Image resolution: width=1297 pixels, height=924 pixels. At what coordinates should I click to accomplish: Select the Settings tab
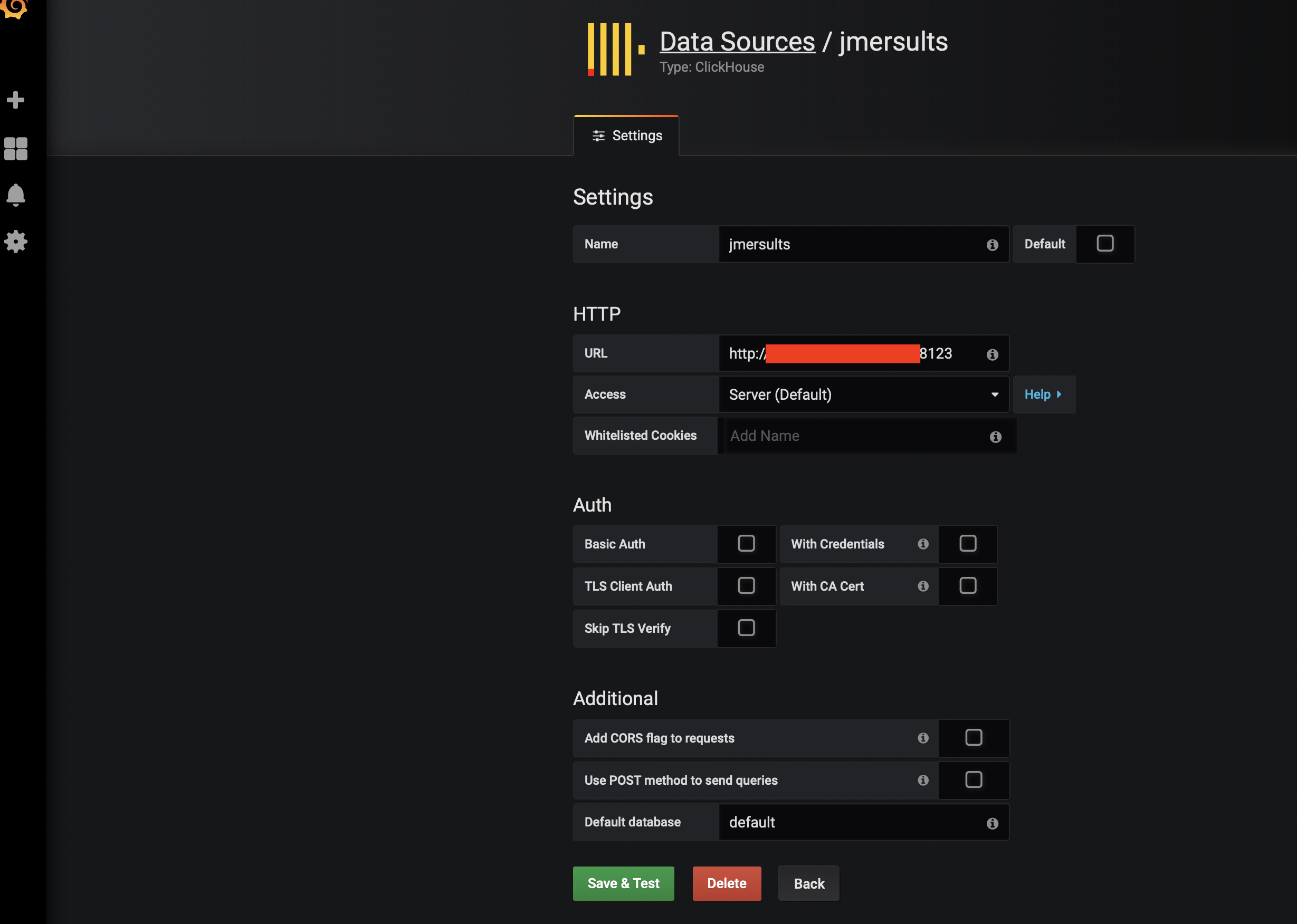pos(626,136)
